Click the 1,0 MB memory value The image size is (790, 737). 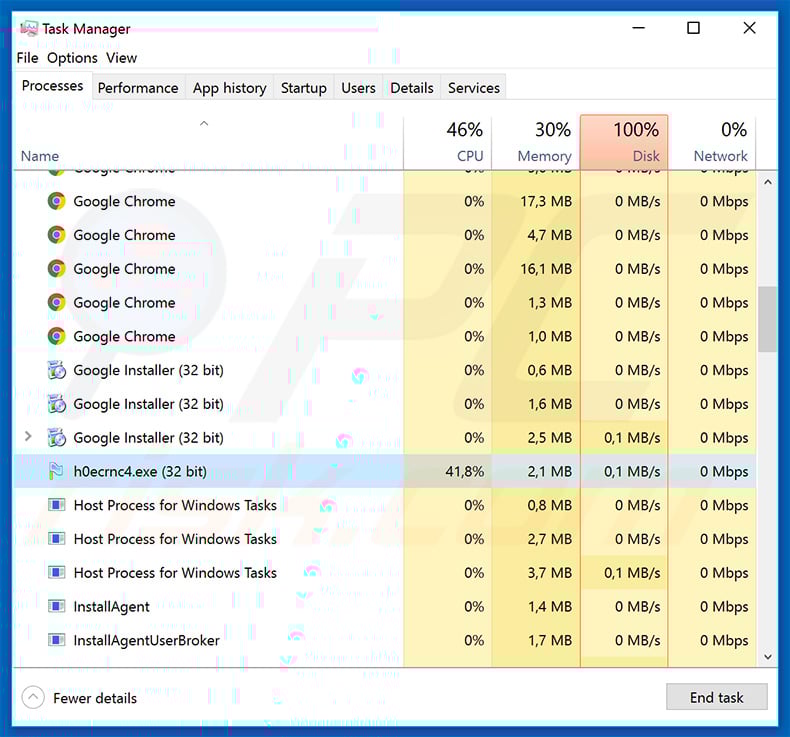pos(550,337)
